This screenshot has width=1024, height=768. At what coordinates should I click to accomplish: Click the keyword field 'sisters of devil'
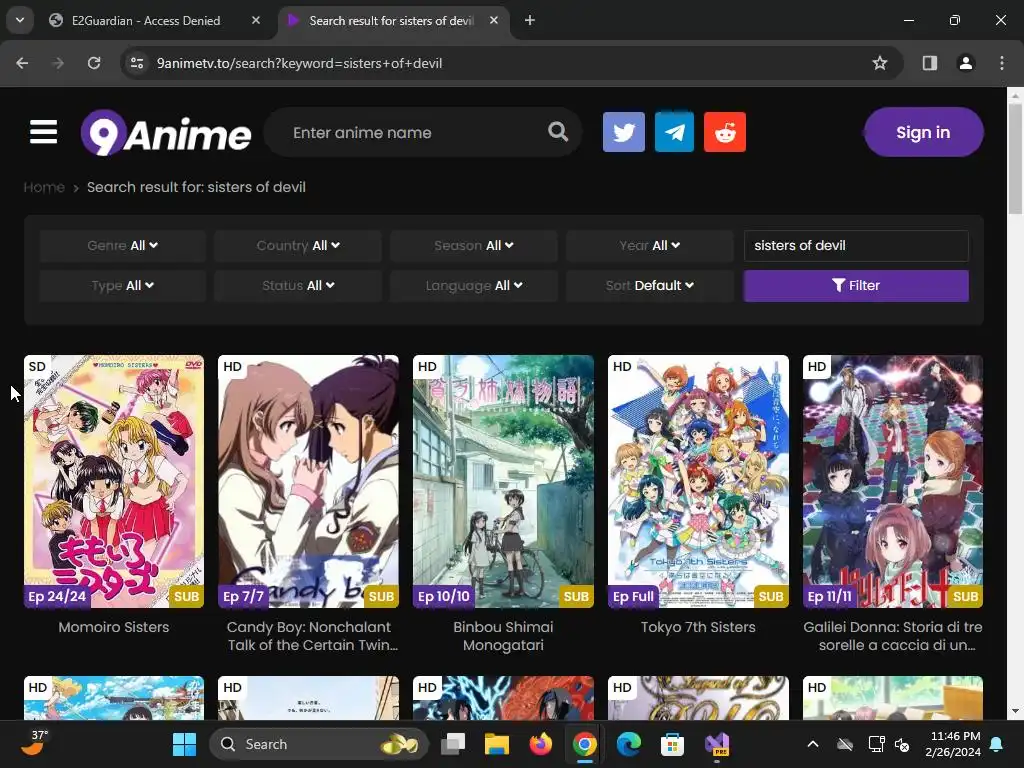pyautogui.click(x=856, y=246)
